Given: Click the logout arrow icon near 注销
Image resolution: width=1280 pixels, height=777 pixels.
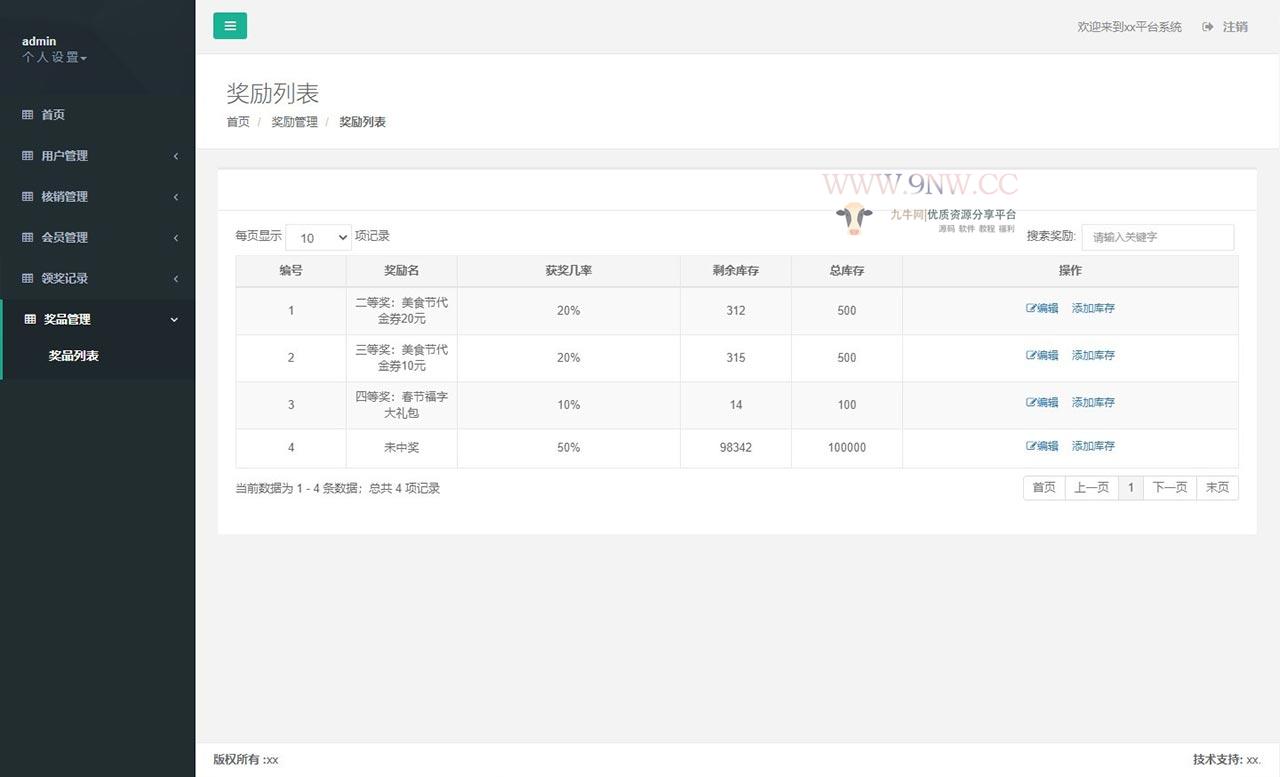Looking at the screenshot, I should click(1208, 27).
